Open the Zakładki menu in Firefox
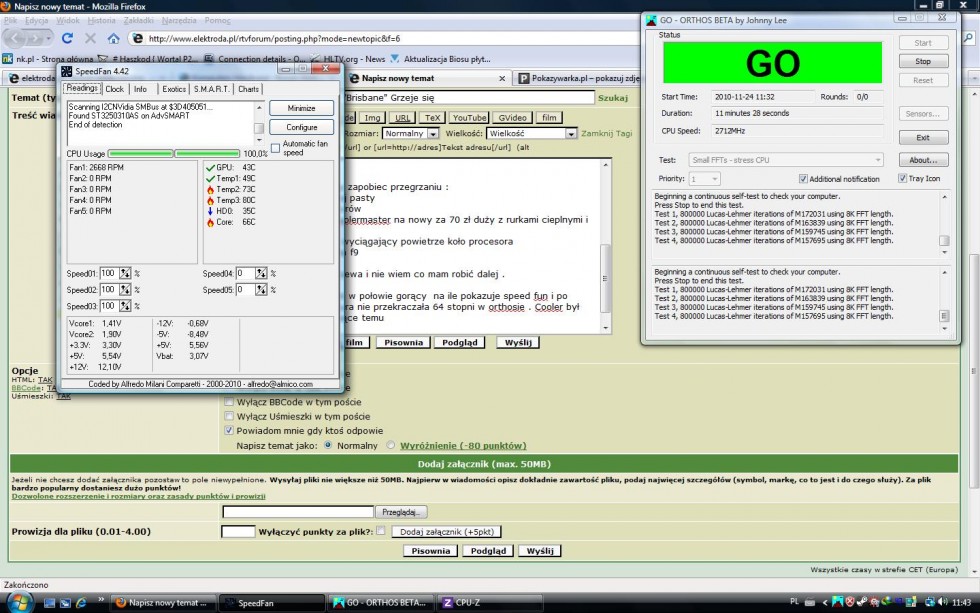Viewport: 980px width, 613px height. [138, 21]
